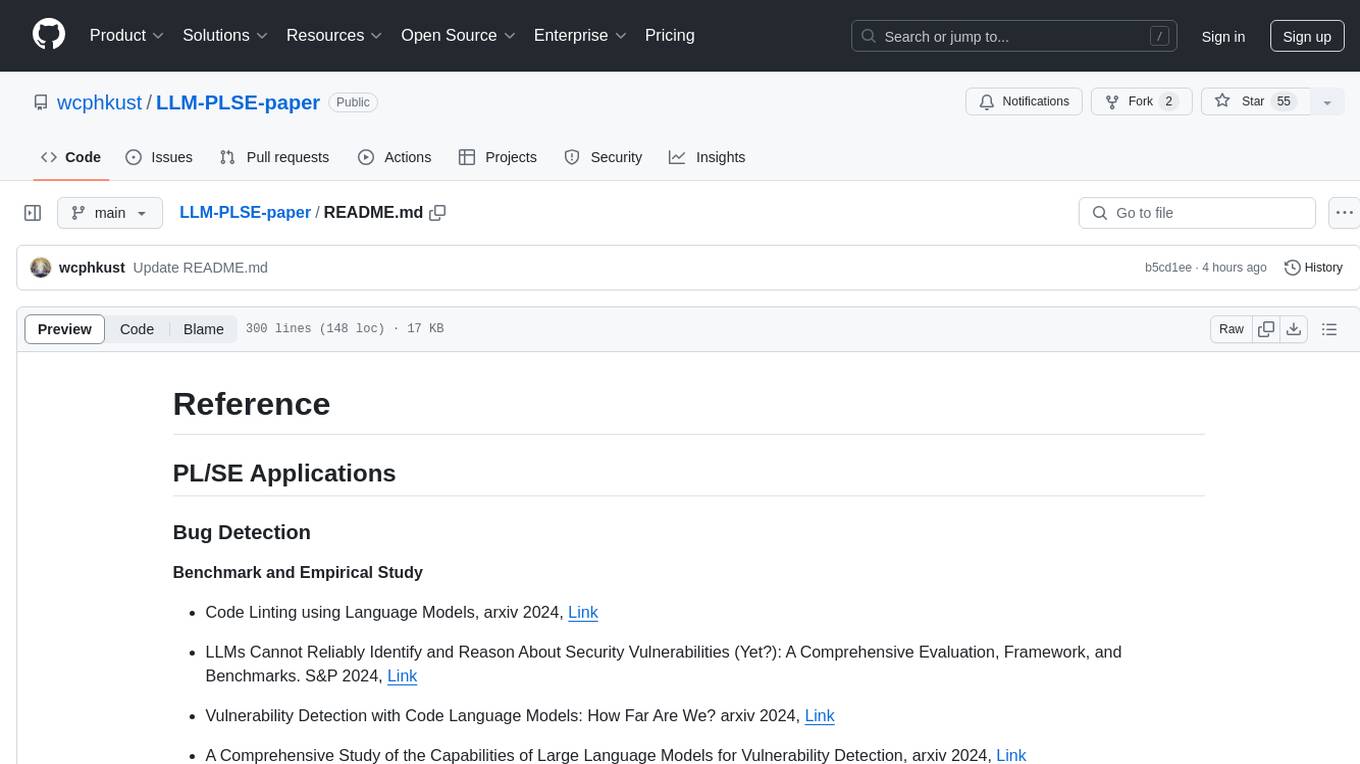Open the Projects tab
Image resolution: width=1360 pixels, height=764 pixels.
tap(498, 157)
